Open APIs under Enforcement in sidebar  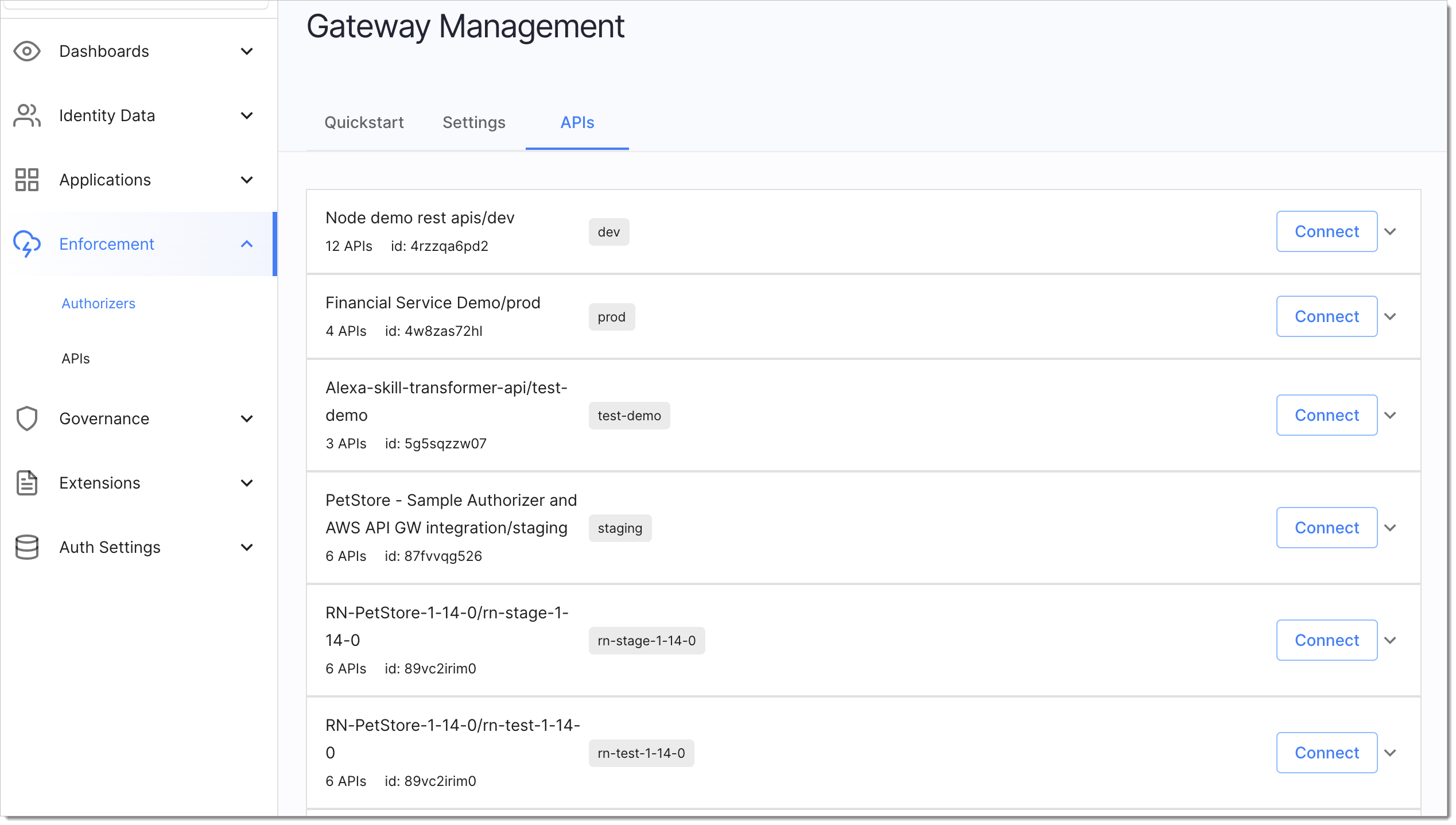pos(76,359)
